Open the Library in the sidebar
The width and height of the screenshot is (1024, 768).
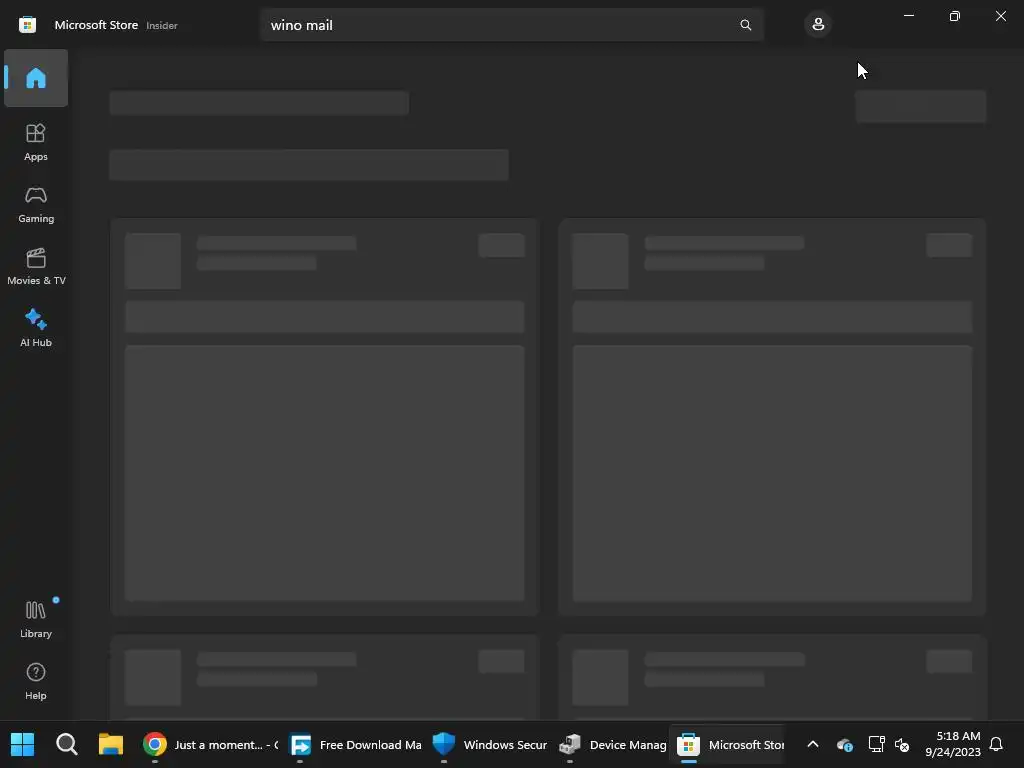coord(36,619)
